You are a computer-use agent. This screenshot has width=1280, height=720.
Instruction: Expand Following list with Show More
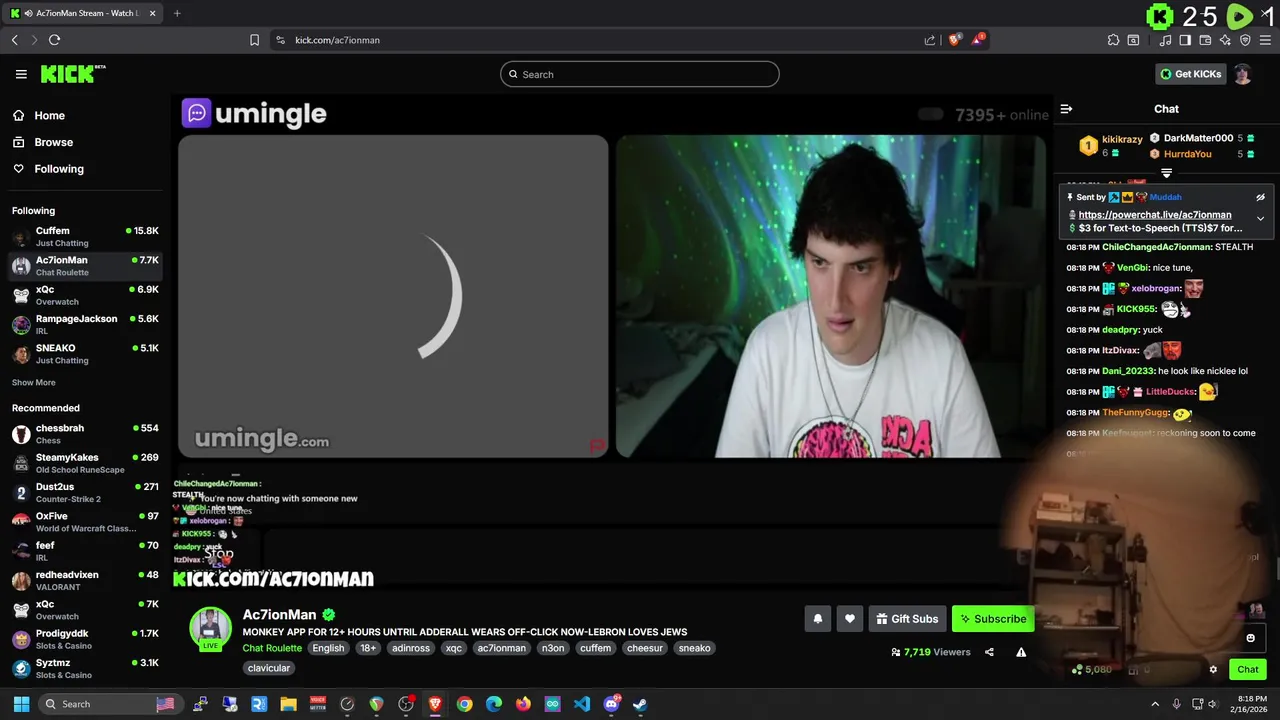[34, 382]
